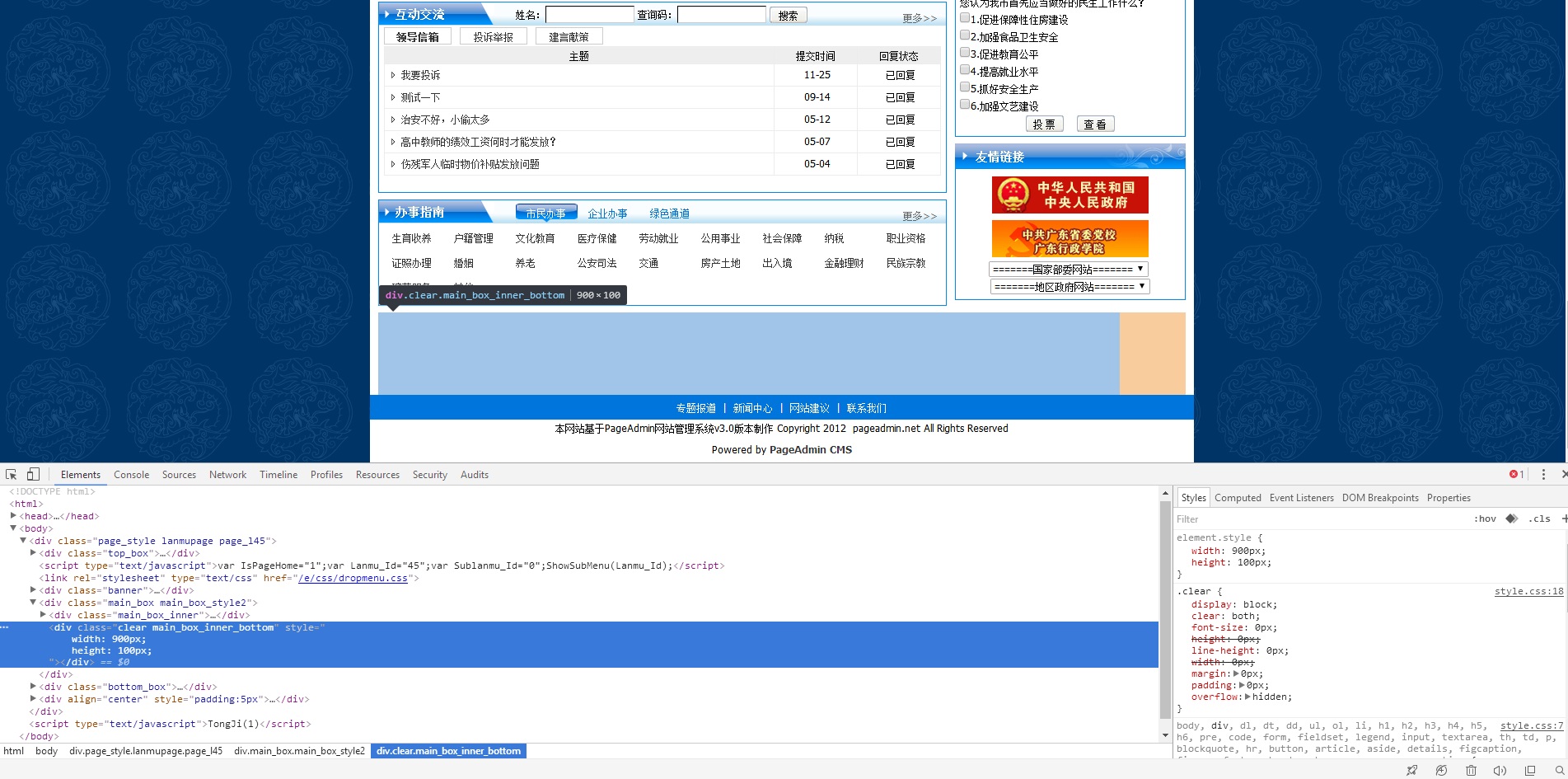1568x779 pixels.
Task: Check option 3.促进教育公平
Action: [965, 53]
